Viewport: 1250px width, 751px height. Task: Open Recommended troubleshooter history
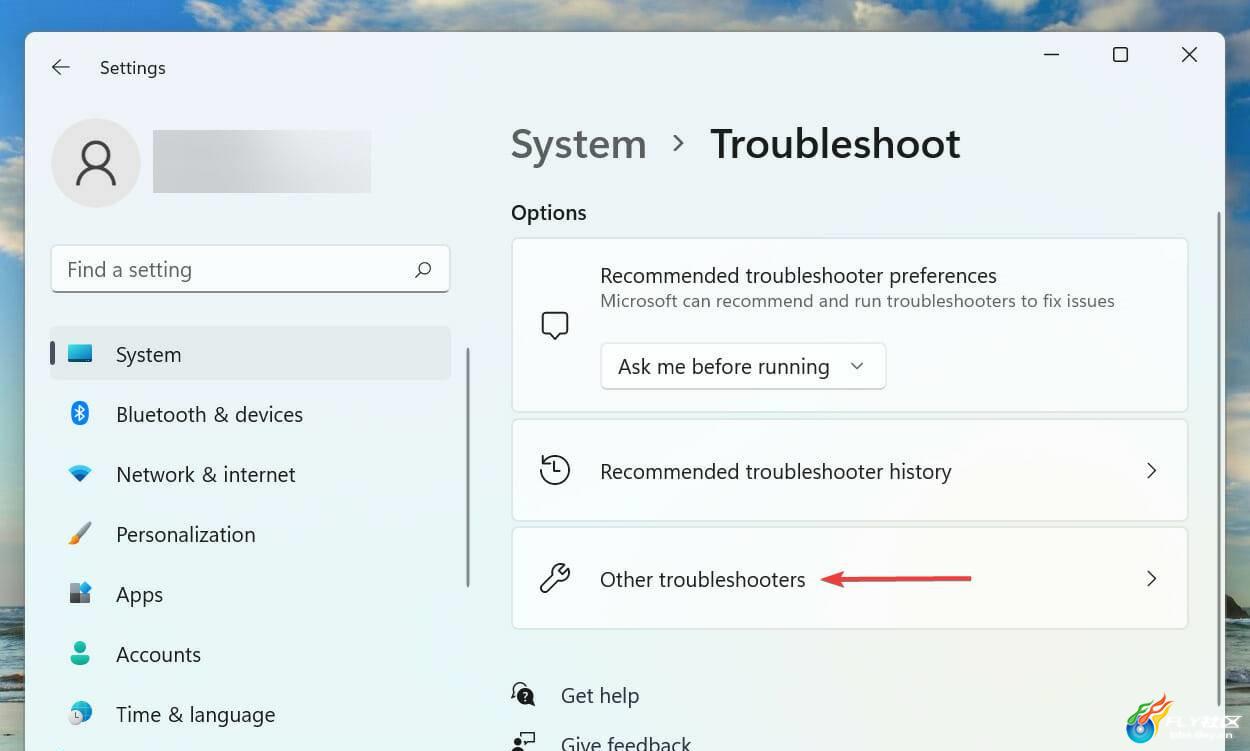(850, 470)
